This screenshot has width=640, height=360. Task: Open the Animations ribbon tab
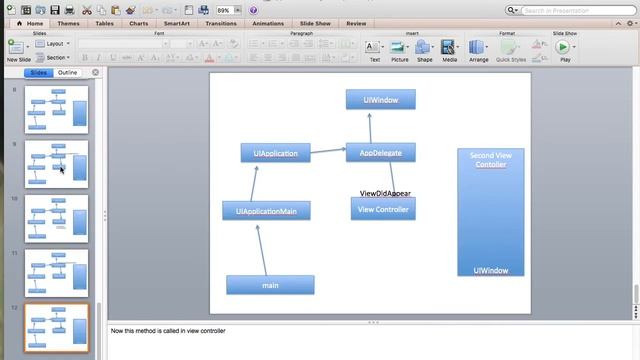pos(268,24)
